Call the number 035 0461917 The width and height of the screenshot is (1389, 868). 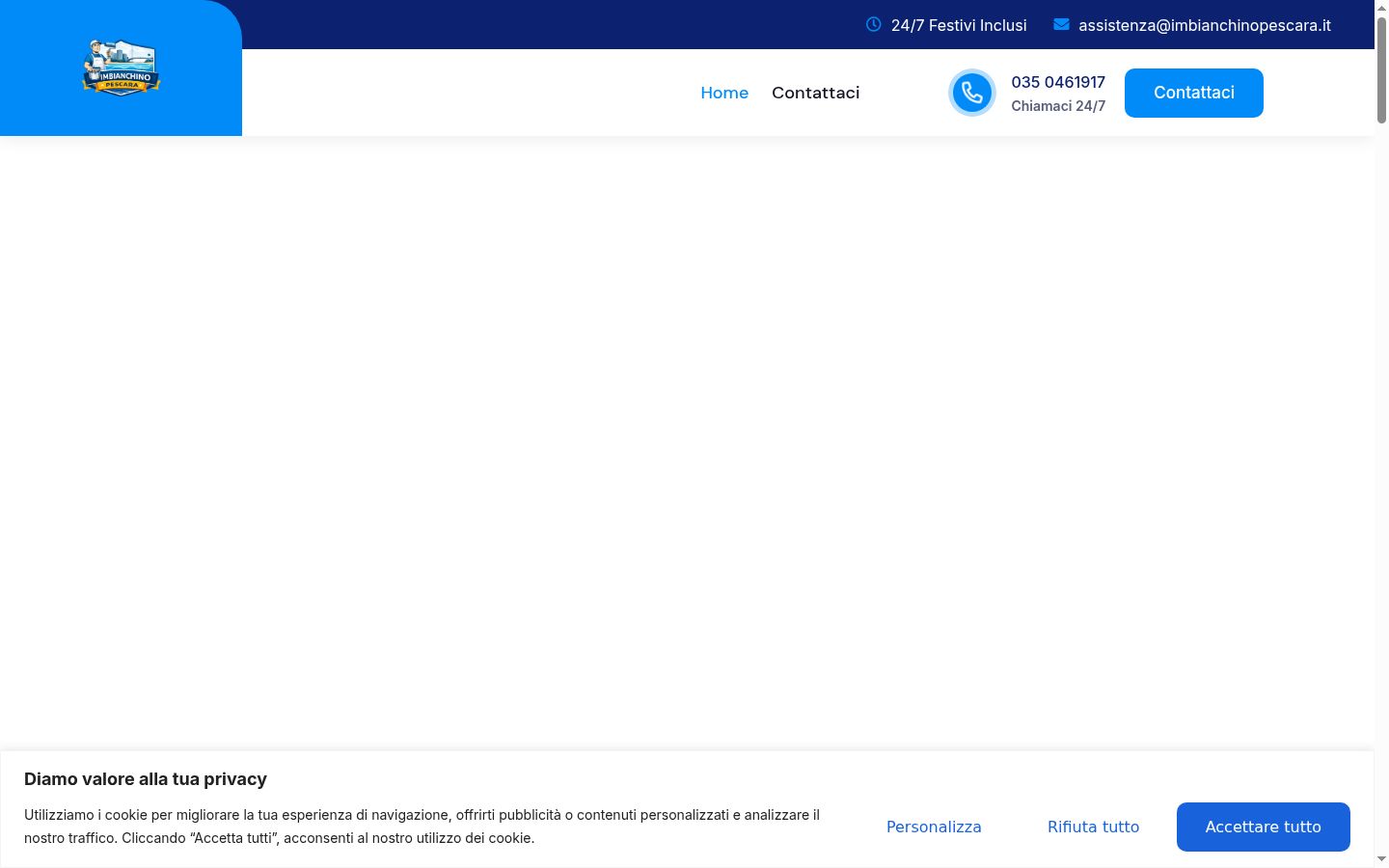1058,82
